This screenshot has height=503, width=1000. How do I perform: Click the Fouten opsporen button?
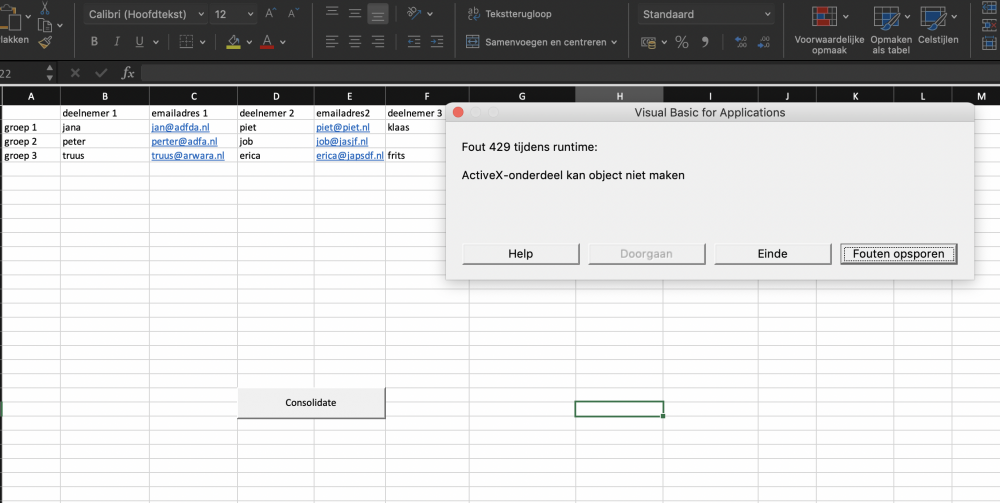[x=898, y=254]
